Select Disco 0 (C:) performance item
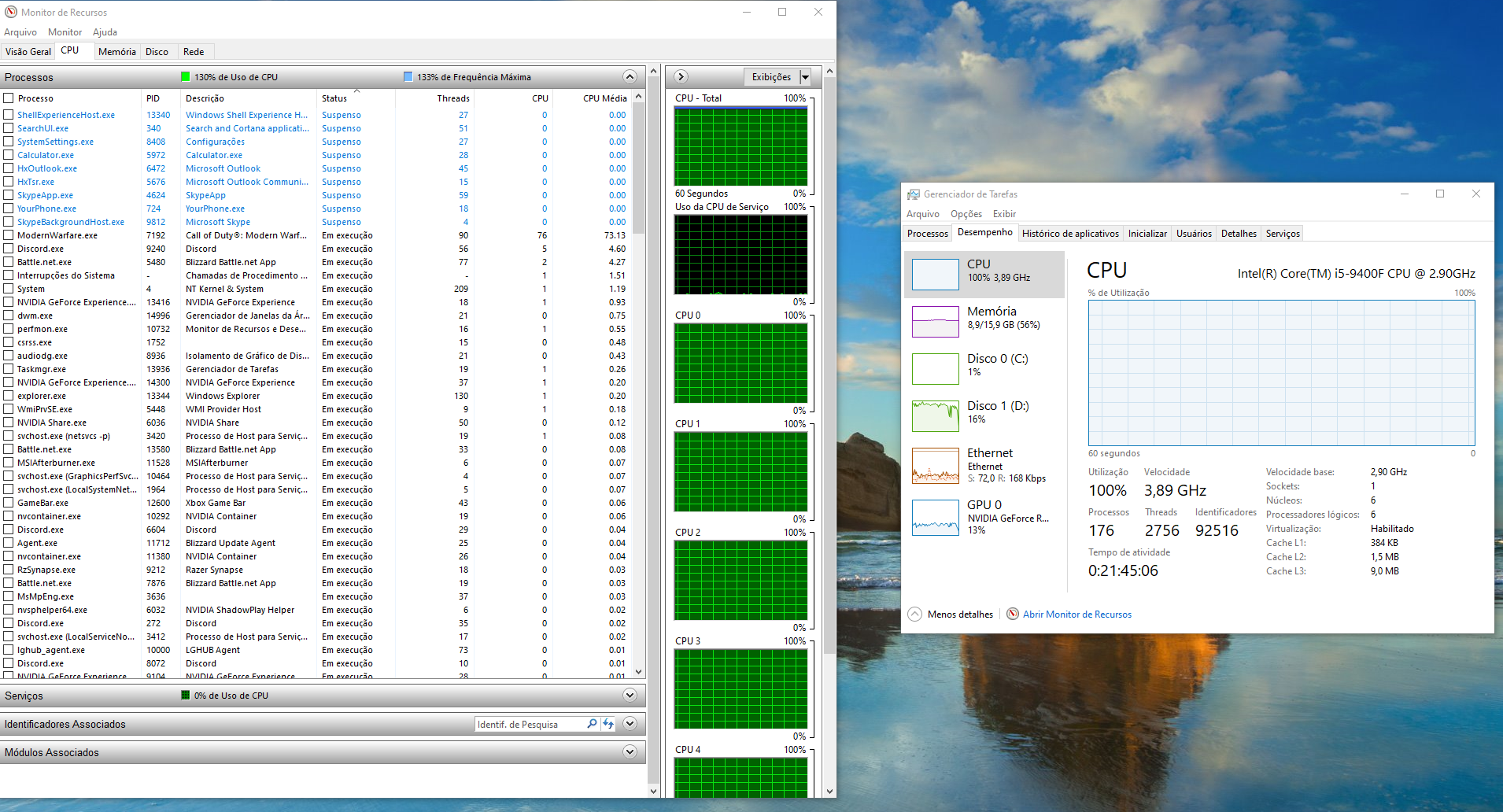Image resolution: width=1503 pixels, height=812 pixels. pos(984,368)
